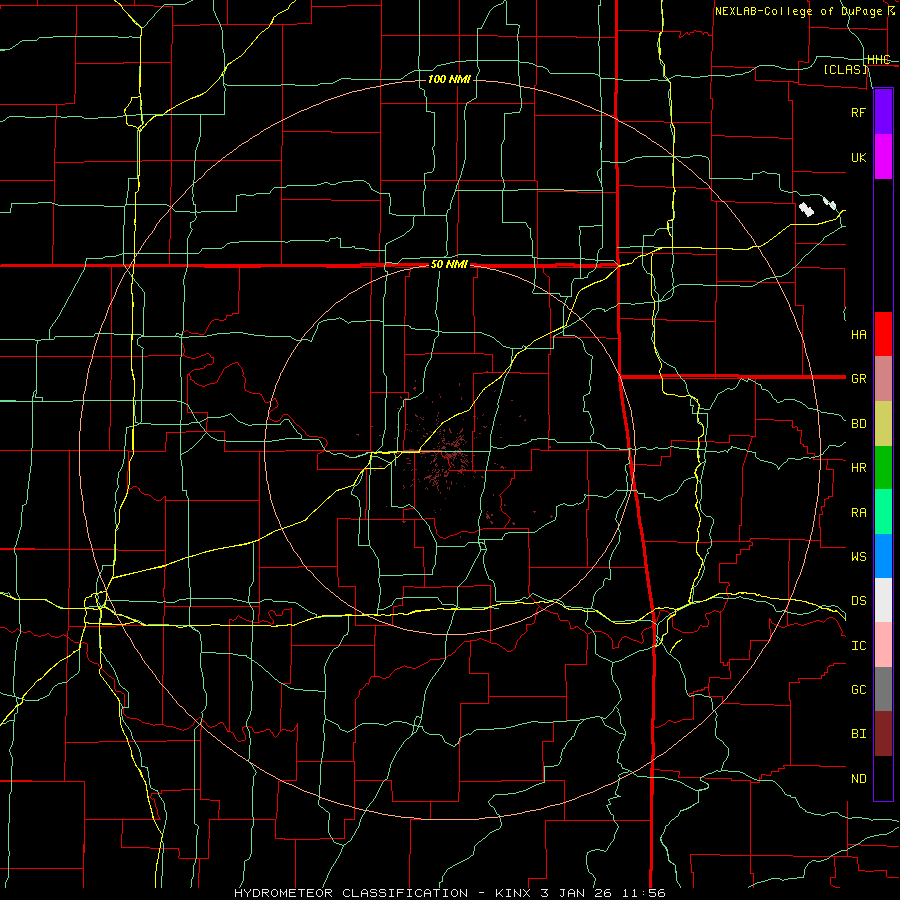This screenshot has width=900, height=900.
Task: Select the BI legend label
Action: [858, 734]
